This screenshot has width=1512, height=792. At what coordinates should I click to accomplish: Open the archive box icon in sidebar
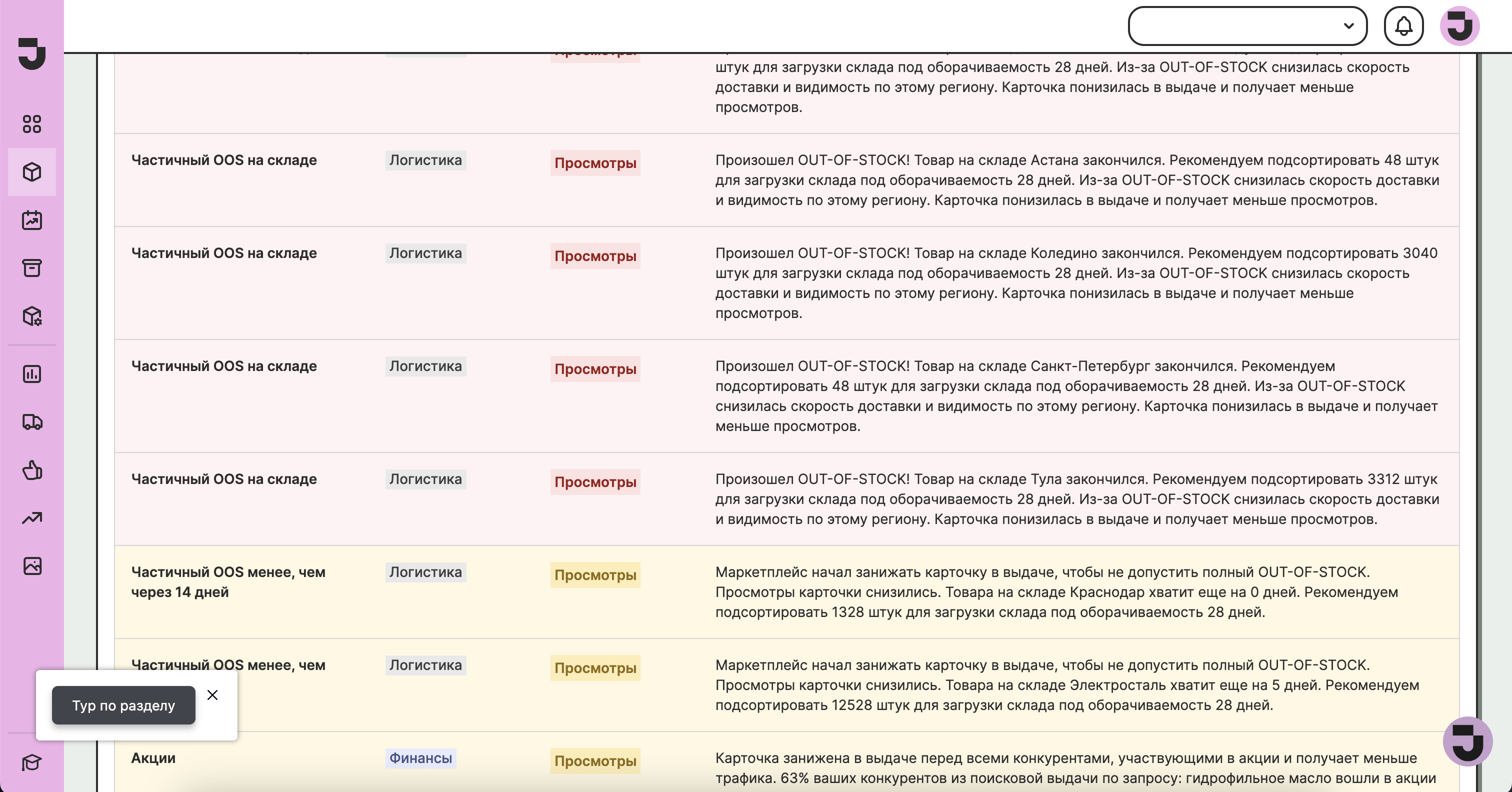(x=31, y=268)
